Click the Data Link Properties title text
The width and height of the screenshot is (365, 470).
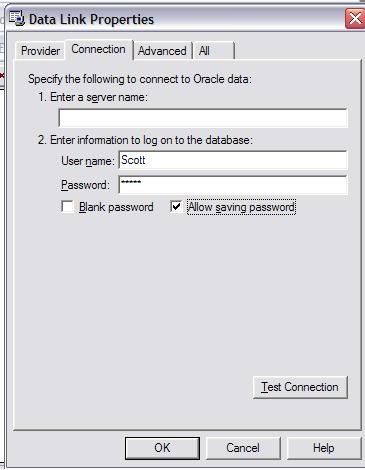point(91,19)
